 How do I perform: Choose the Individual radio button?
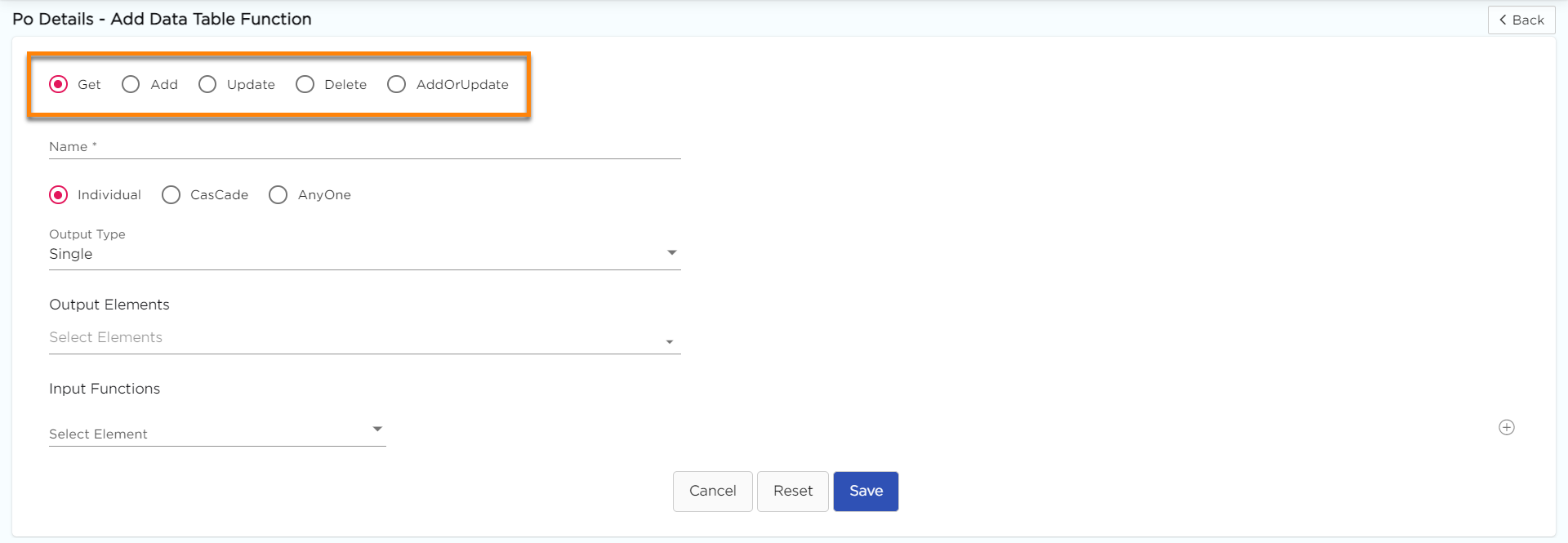(59, 195)
